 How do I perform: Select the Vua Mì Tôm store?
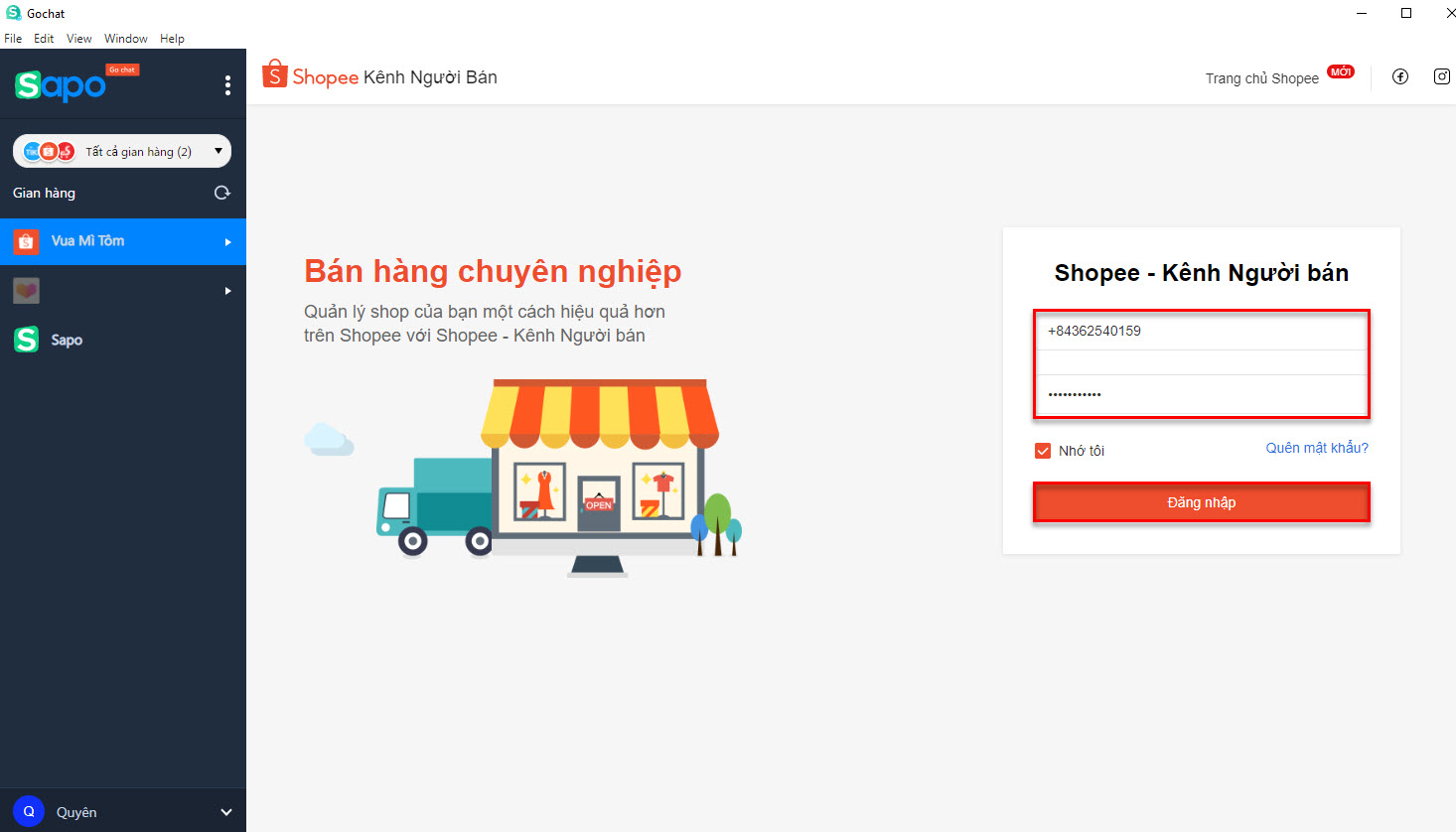click(123, 241)
